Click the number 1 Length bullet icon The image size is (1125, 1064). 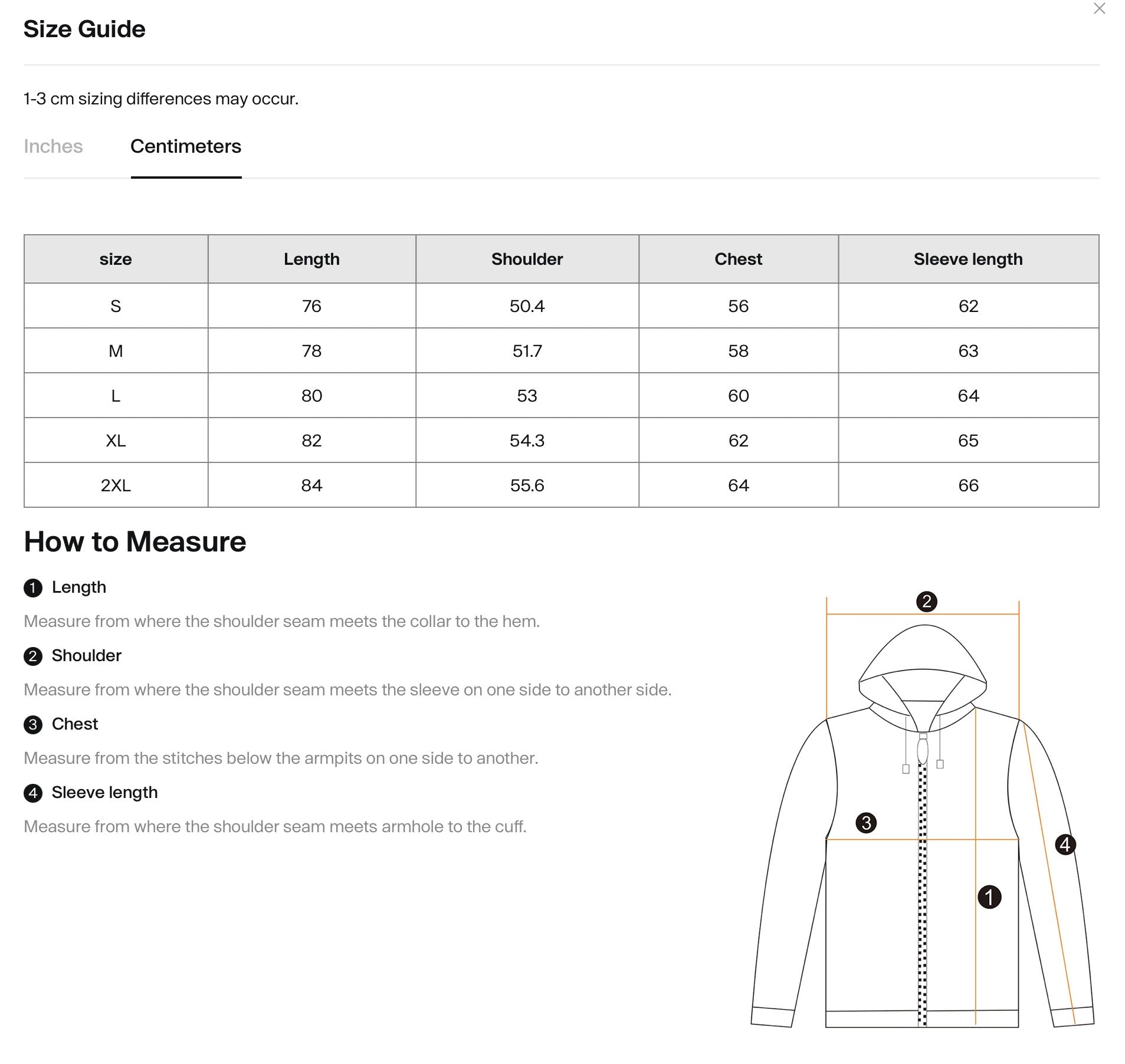coord(33,588)
